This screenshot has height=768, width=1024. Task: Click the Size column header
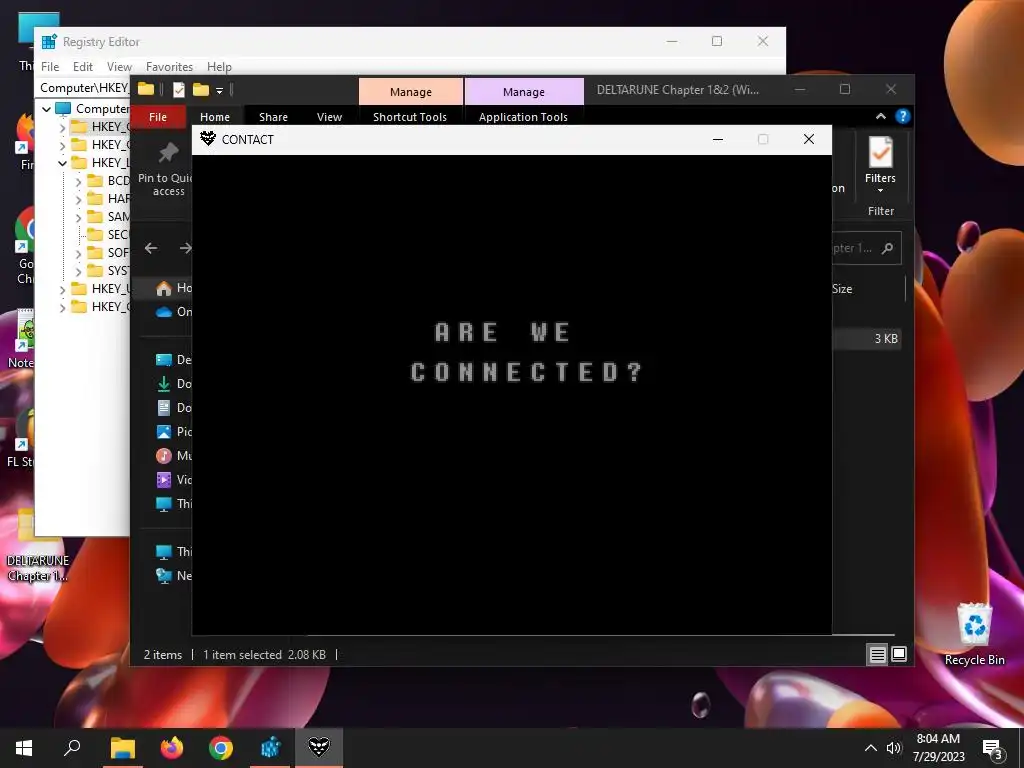click(842, 289)
